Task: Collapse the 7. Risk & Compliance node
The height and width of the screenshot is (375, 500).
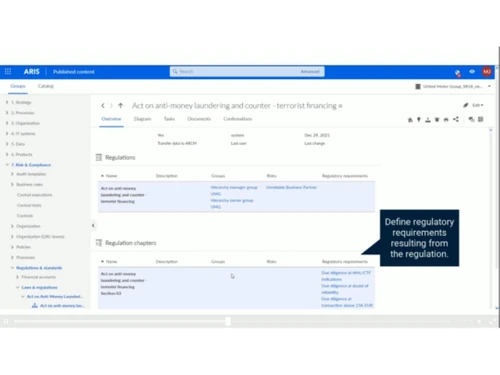Action: point(7,165)
